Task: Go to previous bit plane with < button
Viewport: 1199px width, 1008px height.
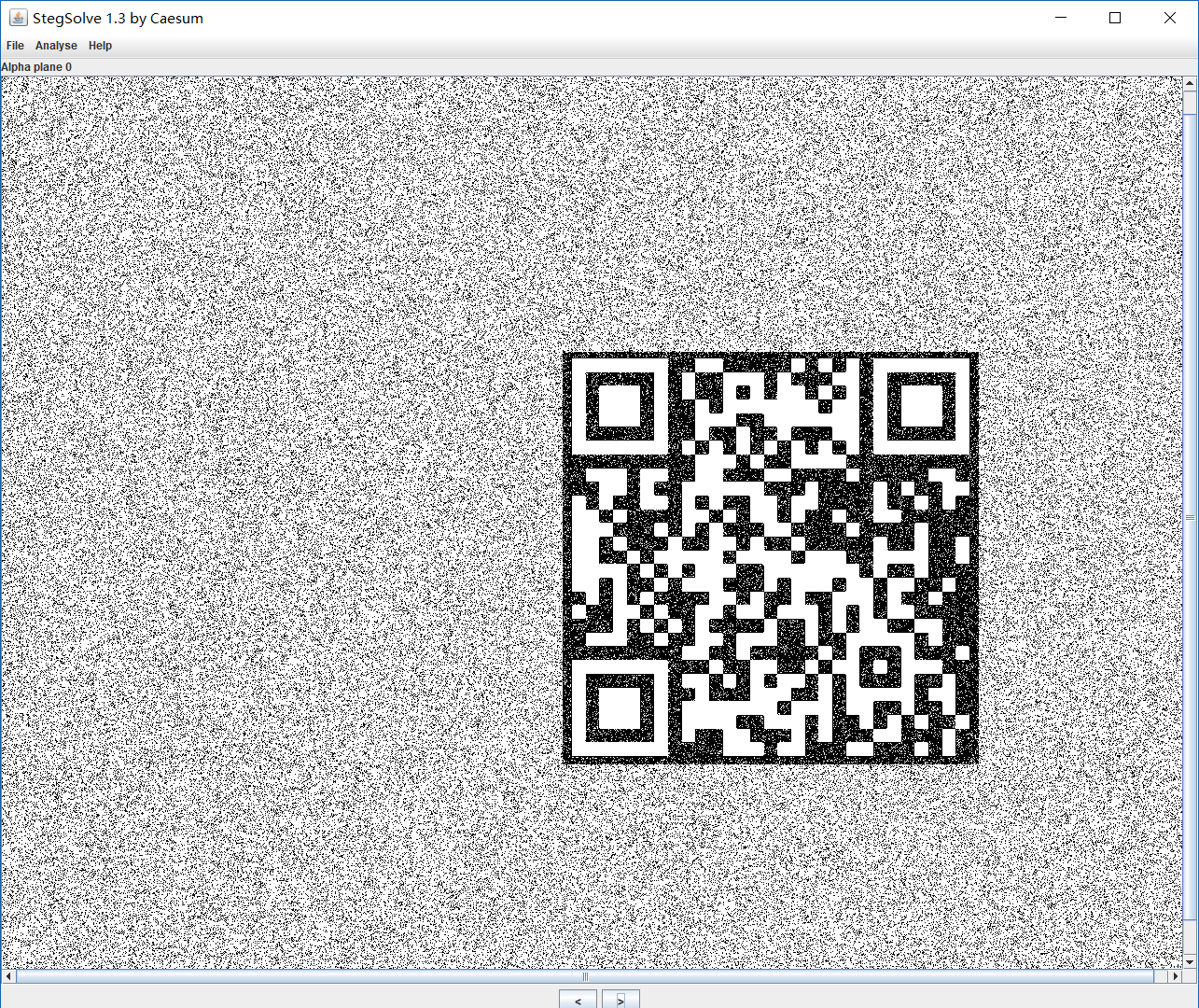Action: click(x=578, y=1000)
